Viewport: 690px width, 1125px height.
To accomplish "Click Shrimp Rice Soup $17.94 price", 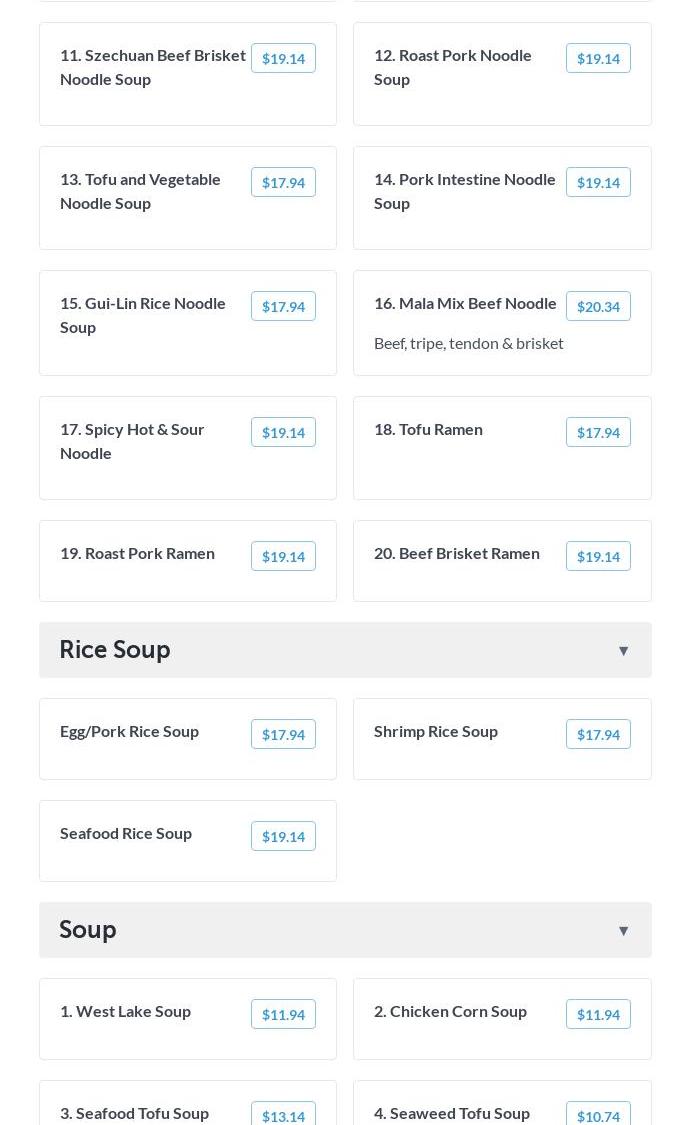I will pos(598,735).
